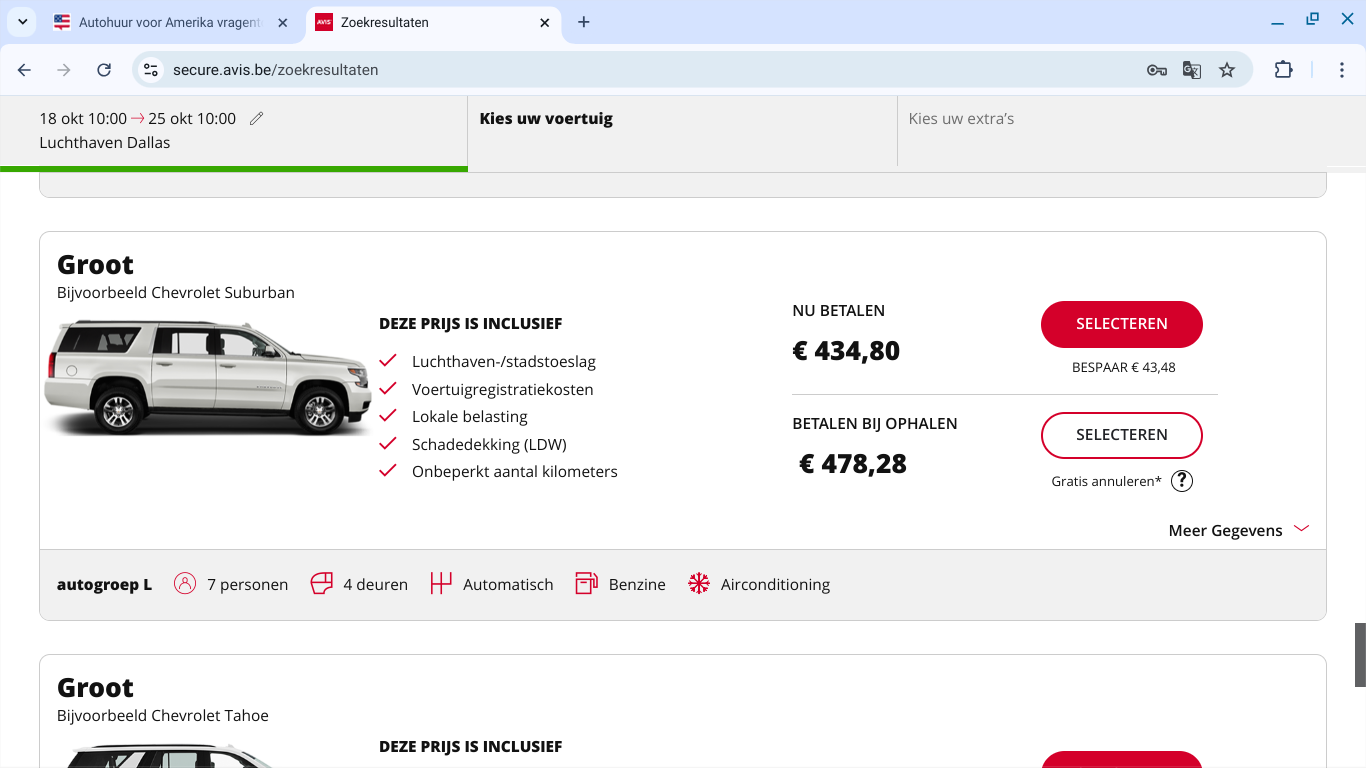Expand Meer Gegevens for the Chevrolet Suburban

(1238, 530)
